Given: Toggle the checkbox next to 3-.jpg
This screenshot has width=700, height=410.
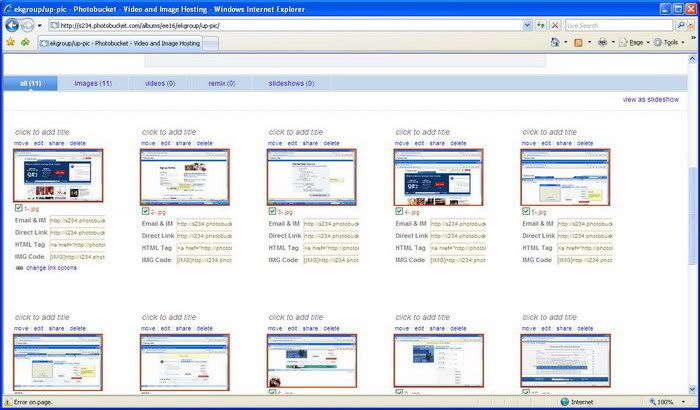Looking at the screenshot, I should point(273,212).
